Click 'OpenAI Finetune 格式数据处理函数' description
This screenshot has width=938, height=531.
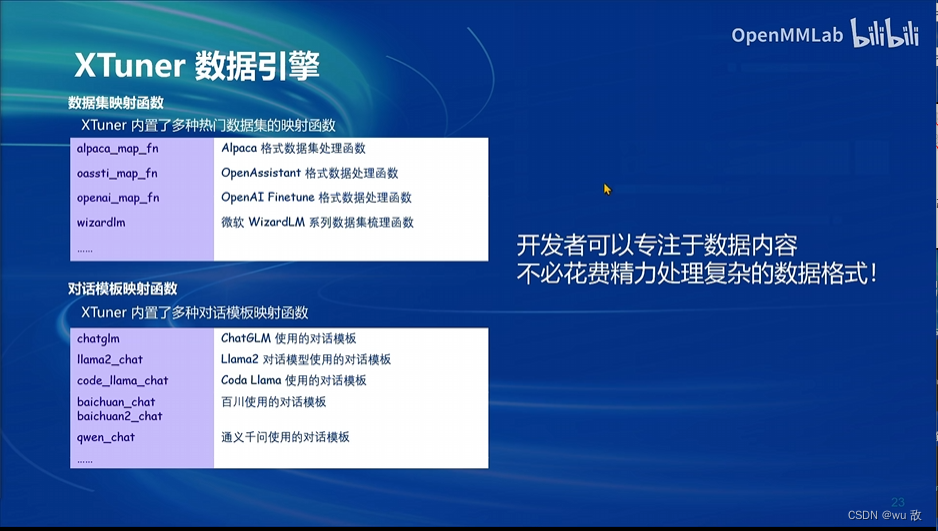(316, 197)
